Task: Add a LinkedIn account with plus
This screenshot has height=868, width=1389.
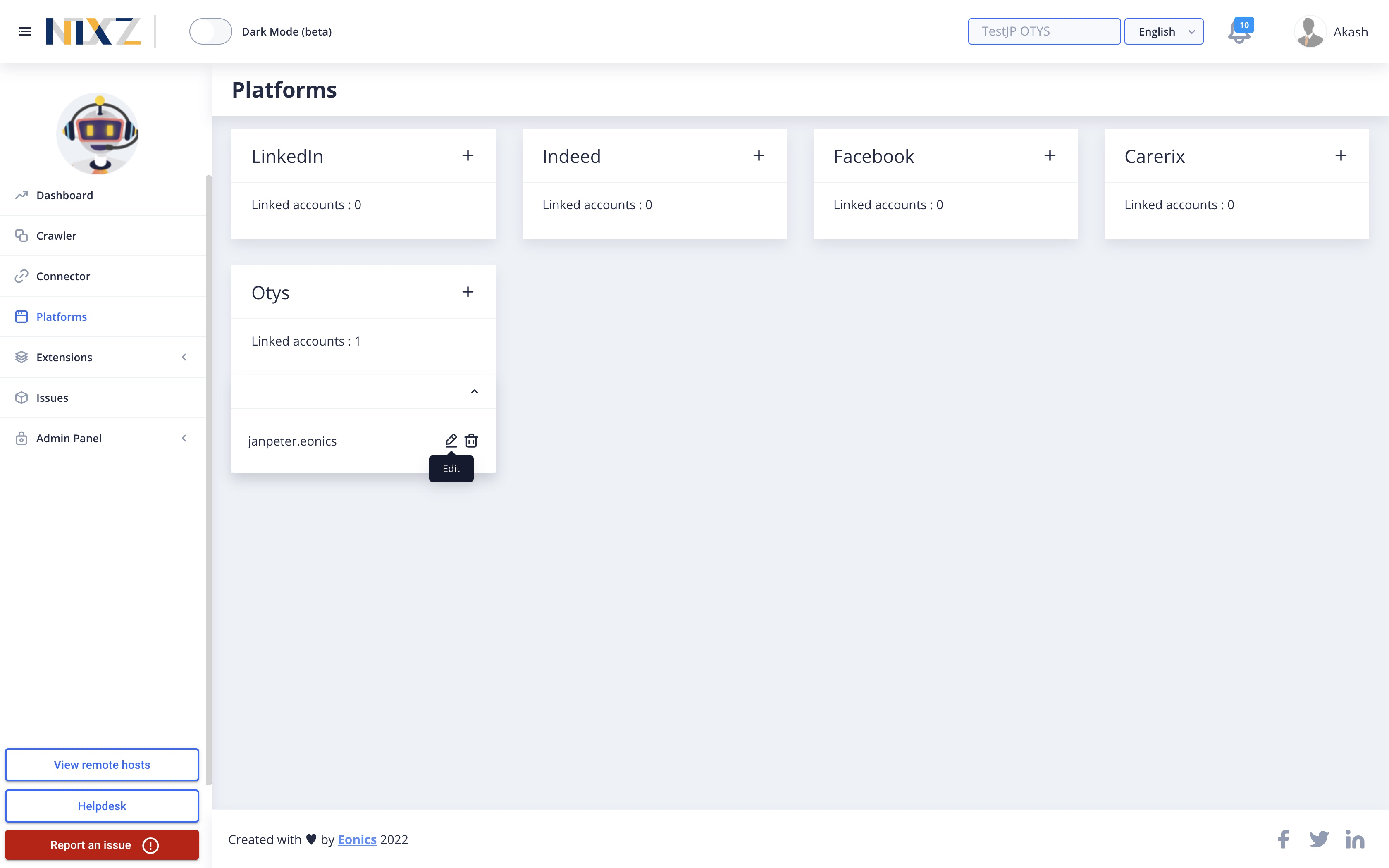Action: point(468,155)
